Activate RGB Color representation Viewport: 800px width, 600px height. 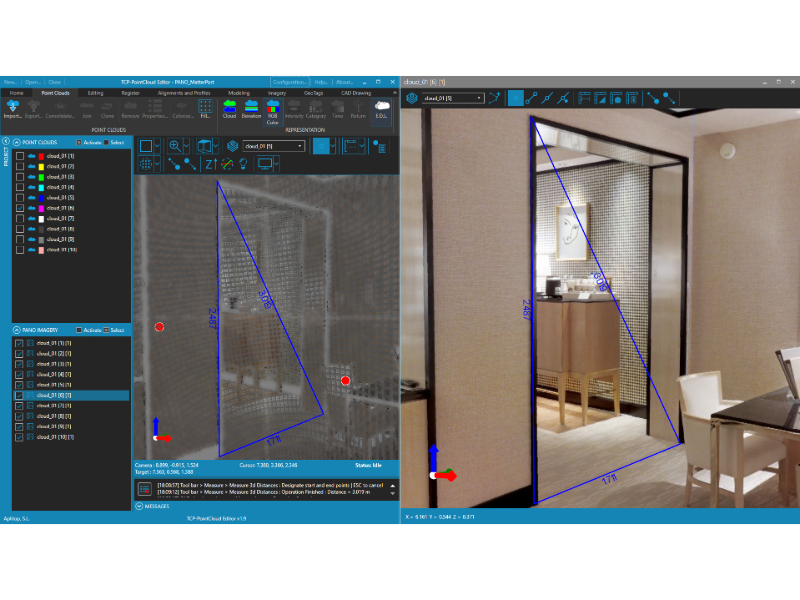click(x=273, y=111)
